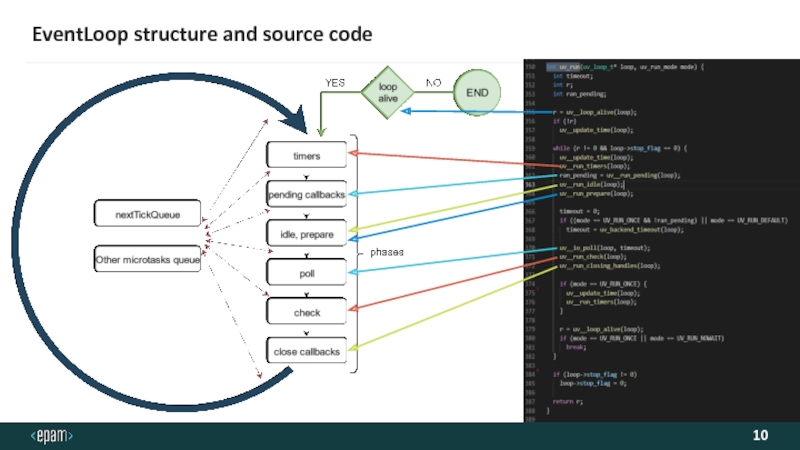Image resolution: width=800 pixels, height=450 pixels.
Task: Click the green END circle
Action: (477, 92)
